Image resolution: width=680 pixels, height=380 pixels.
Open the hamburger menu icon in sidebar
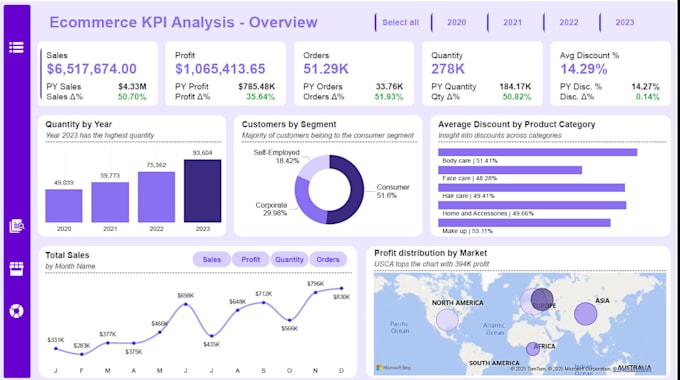[x=16, y=47]
